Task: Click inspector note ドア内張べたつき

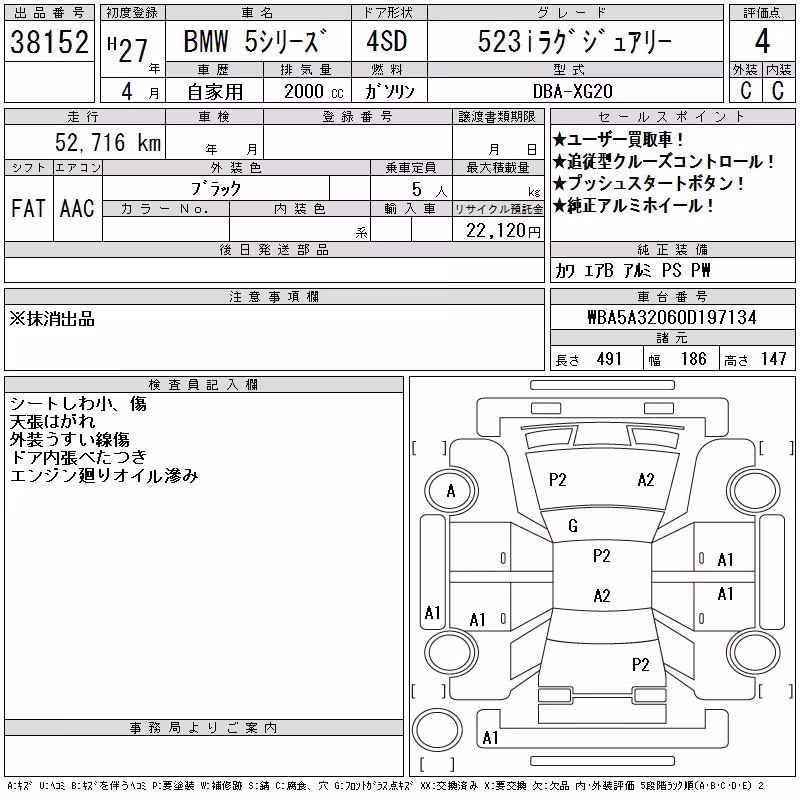Action: (78, 457)
